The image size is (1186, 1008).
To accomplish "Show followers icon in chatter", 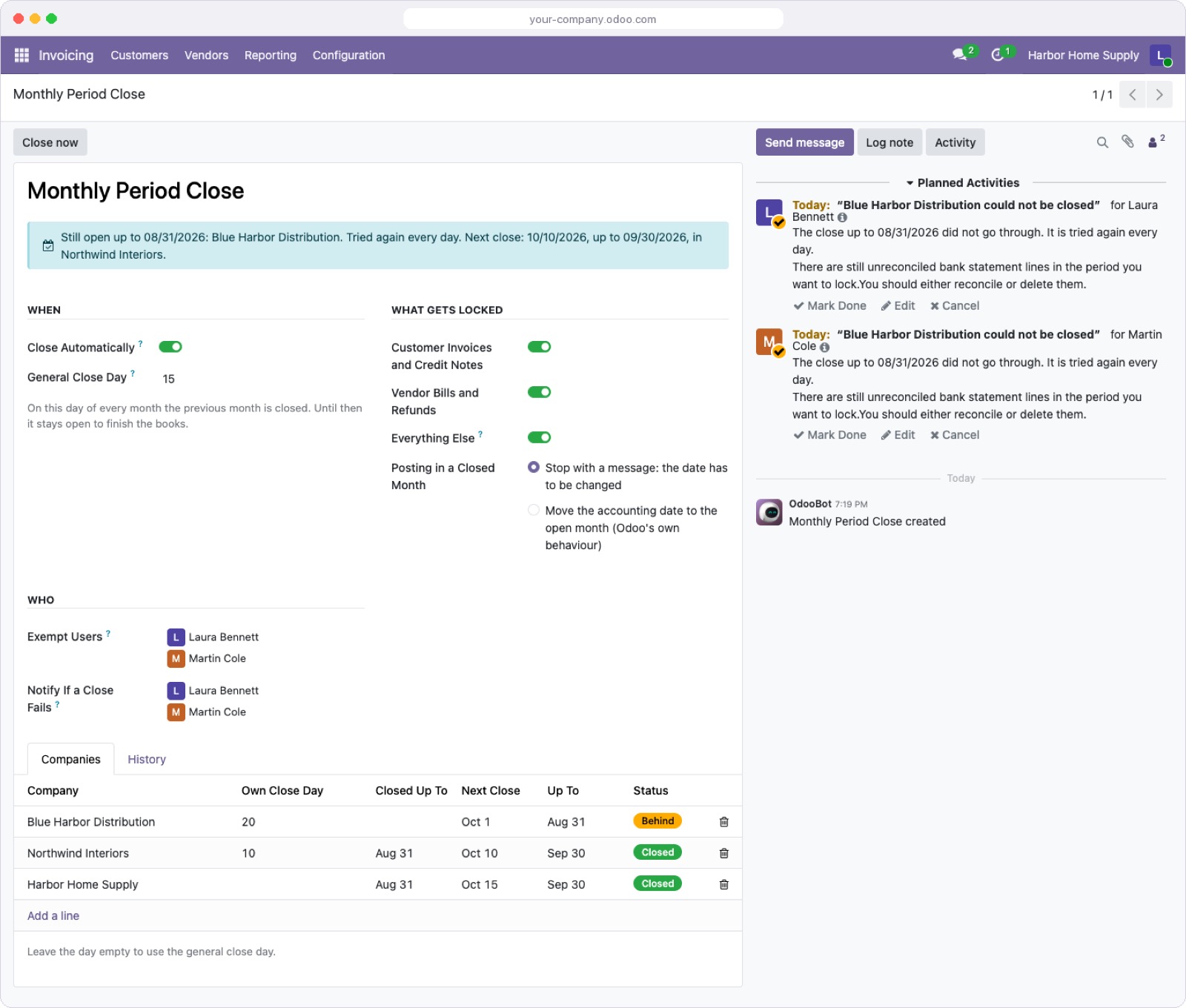I will (x=1156, y=142).
